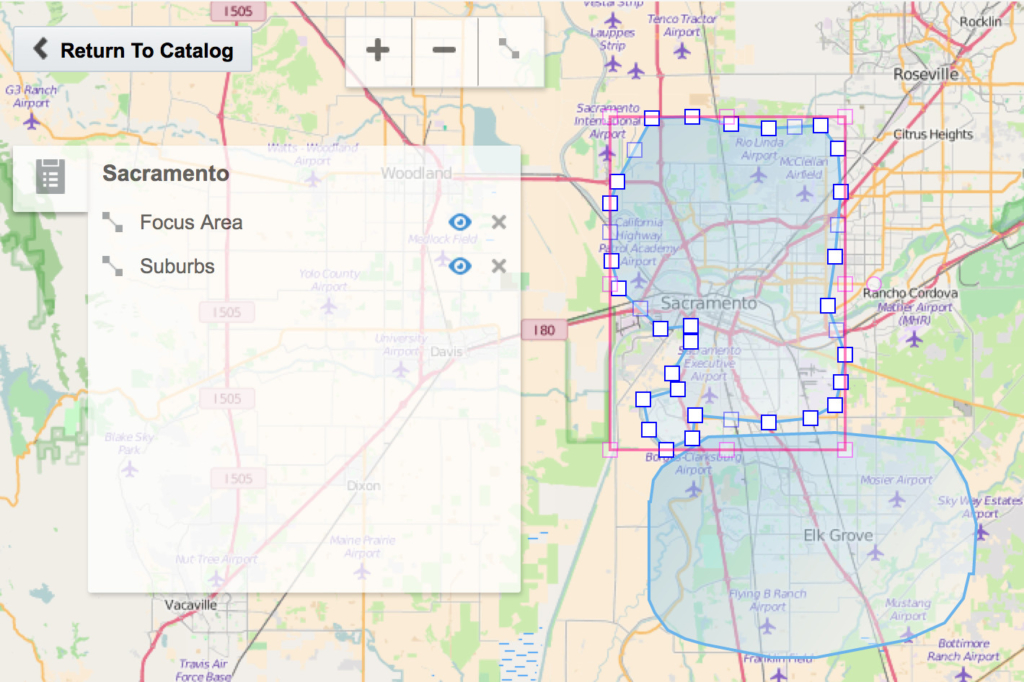Select the draw shape tool in map toolbar
Viewport: 1024px width, 682px height.
(510, 50)
